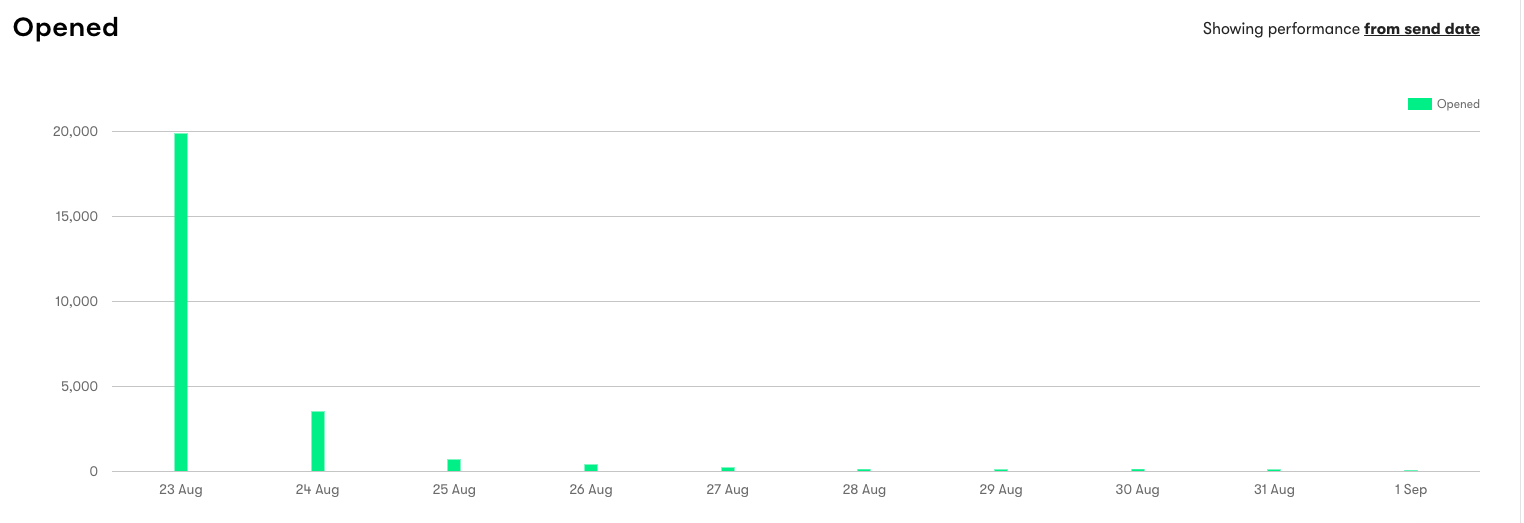Image resolution: width=1524 pixels, height=523 pixels.
Task: Click the 5,000 y-axis label
Action: (80, 387)
